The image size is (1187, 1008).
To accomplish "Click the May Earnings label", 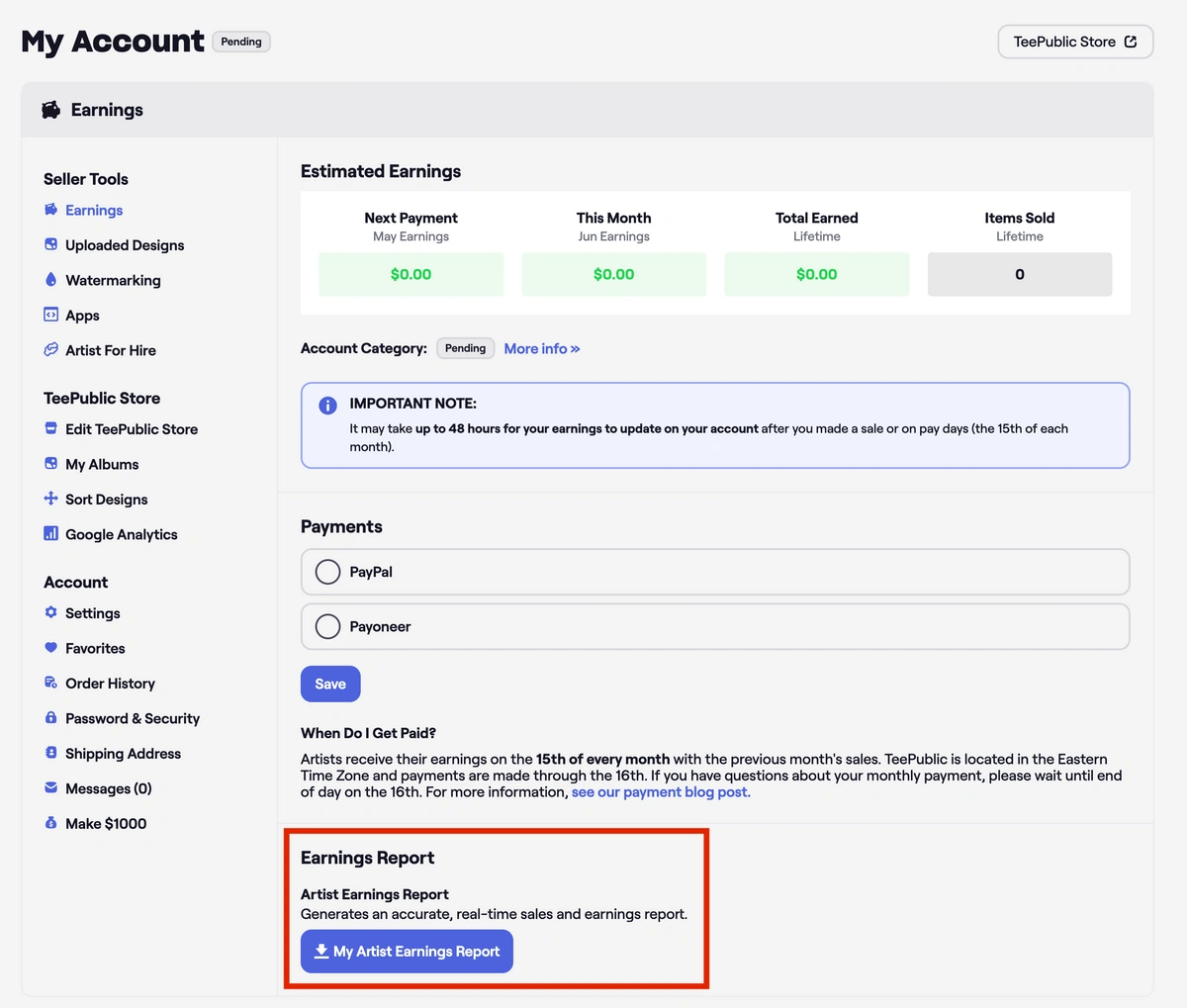I will pos(411,236).
